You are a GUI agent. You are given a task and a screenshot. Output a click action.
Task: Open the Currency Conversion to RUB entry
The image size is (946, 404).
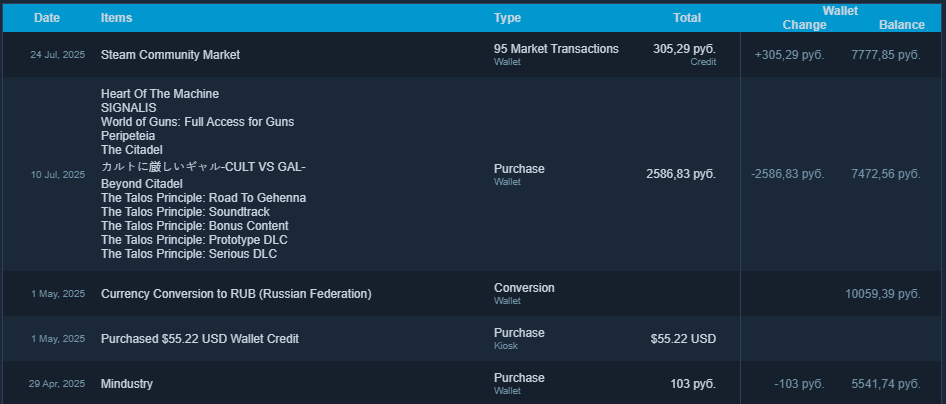tap(236, 294)
